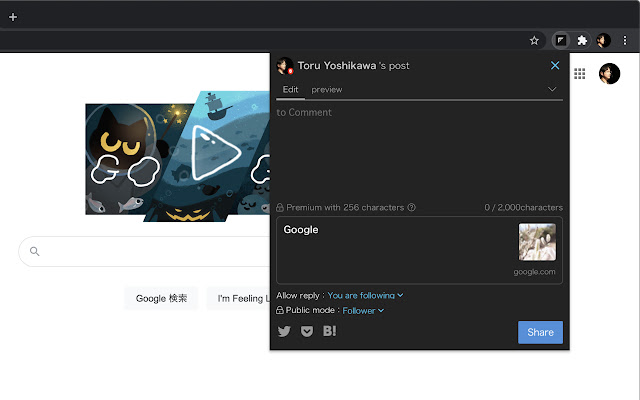640x400 pixels.
Task: Click the 'to Comment' text area
Action: tap(419, 150)
